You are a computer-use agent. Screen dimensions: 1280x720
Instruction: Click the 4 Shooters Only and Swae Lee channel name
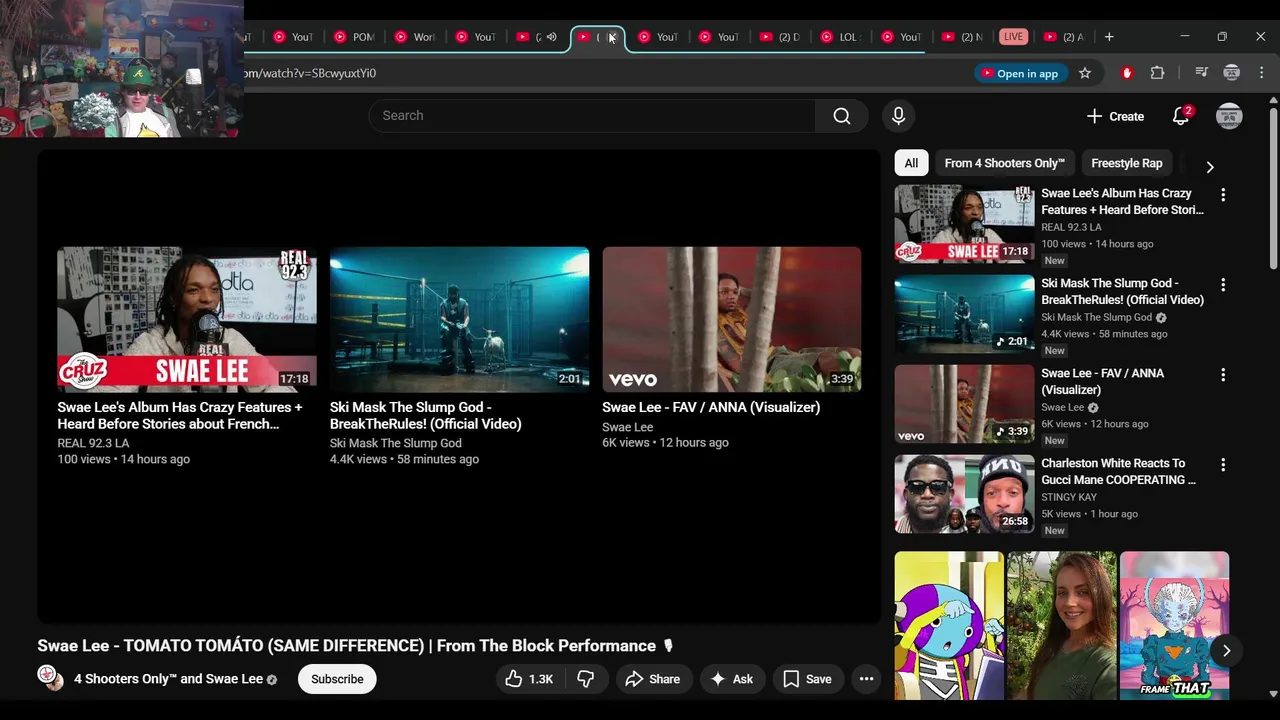coord(168,679)
